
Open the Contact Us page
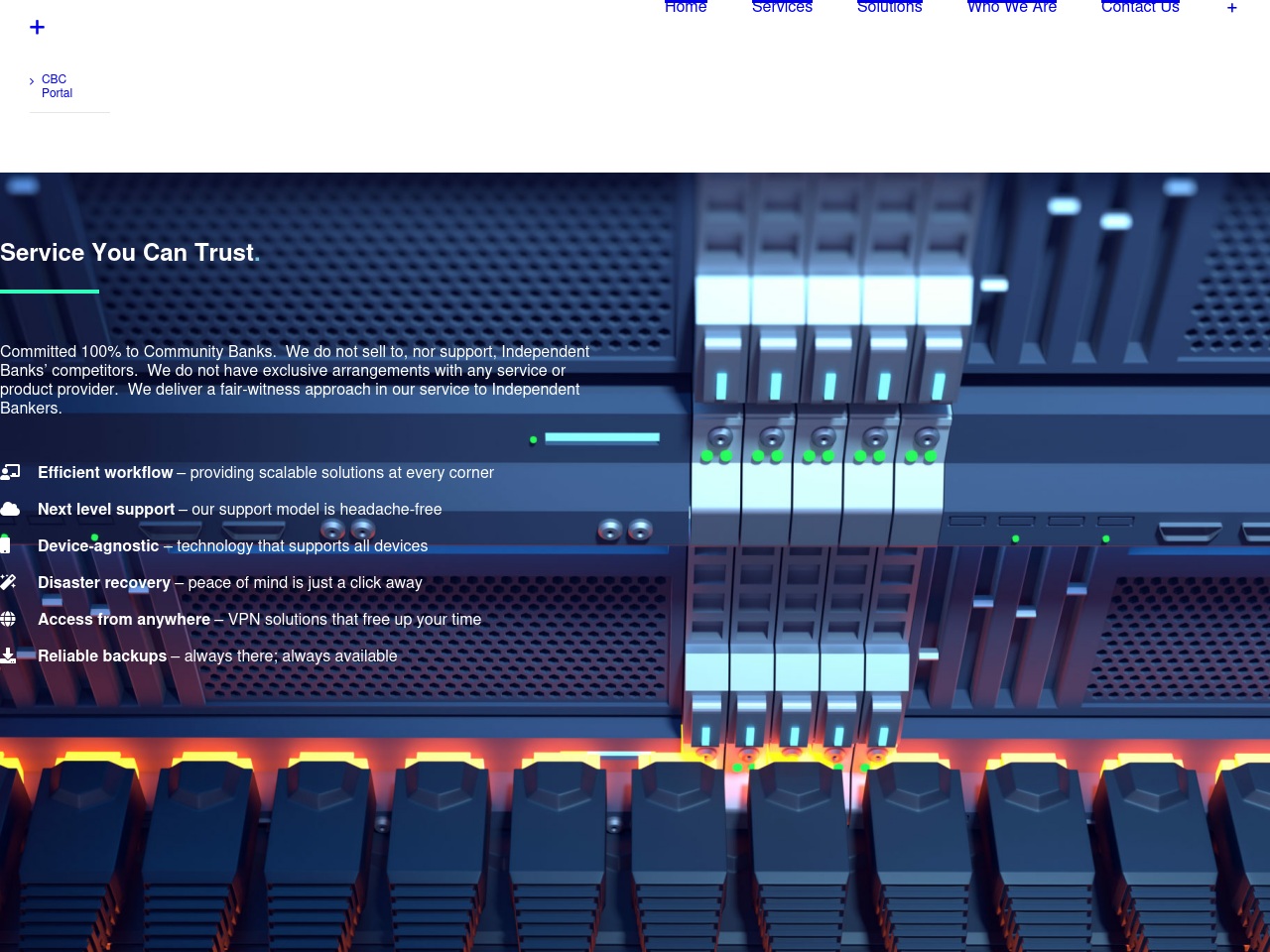point(1140,7)
